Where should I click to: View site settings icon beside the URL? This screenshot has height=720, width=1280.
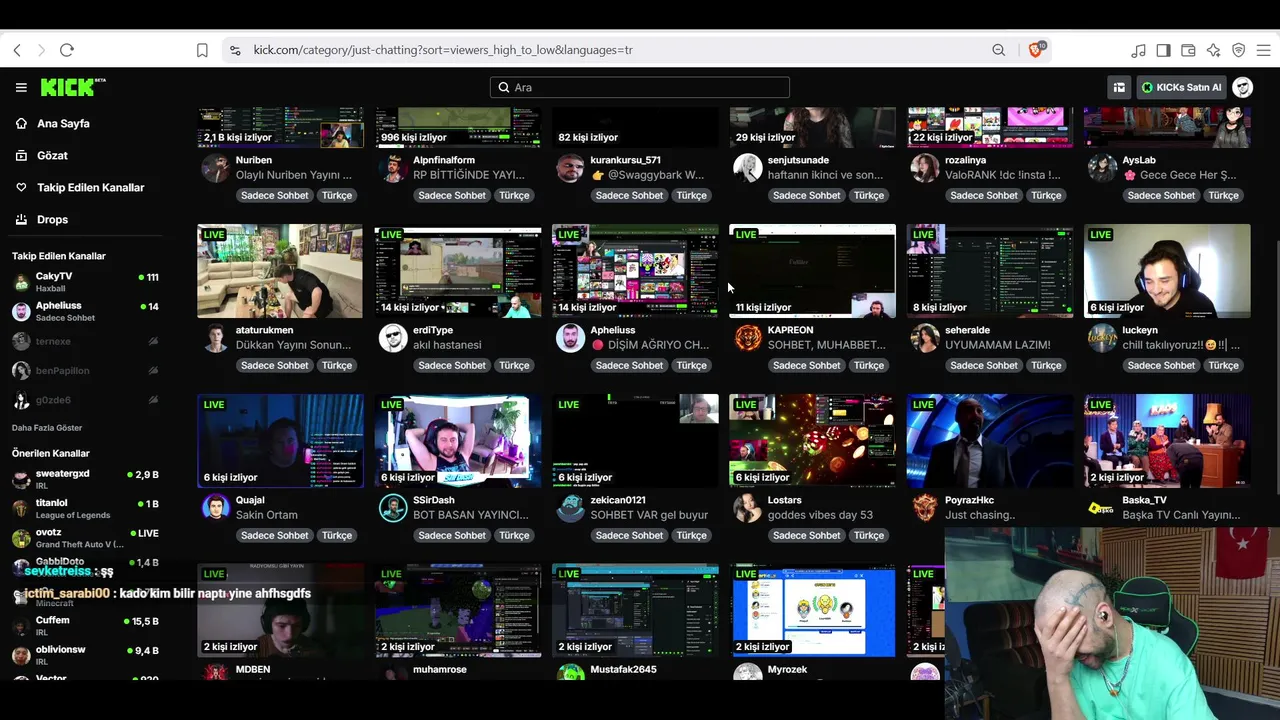[235, 50]
